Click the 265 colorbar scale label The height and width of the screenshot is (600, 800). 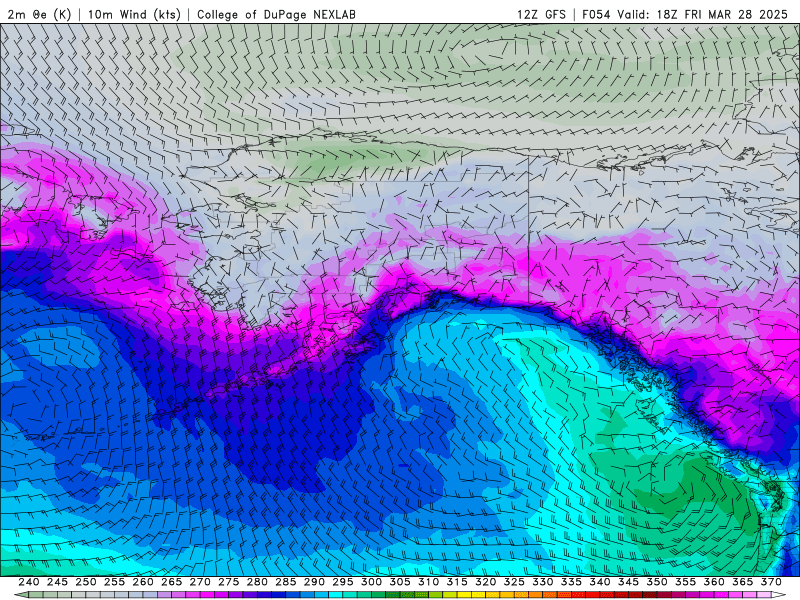(171, 582)
